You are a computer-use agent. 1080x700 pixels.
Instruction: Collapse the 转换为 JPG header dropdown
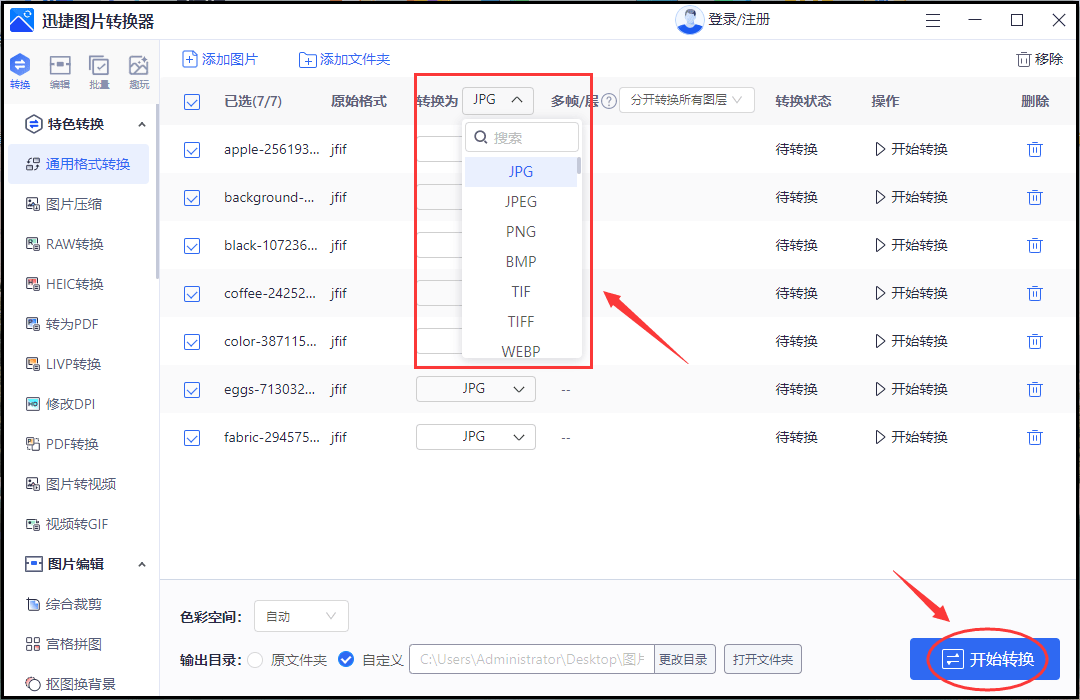point(498,101)
